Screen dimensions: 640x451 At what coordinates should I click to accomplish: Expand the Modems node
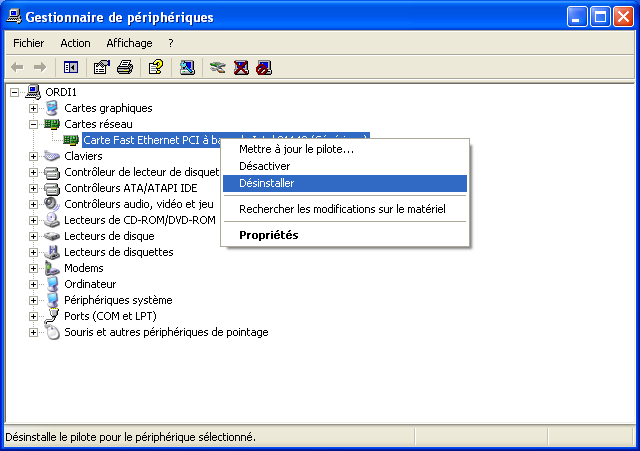(x=34, y=268)
